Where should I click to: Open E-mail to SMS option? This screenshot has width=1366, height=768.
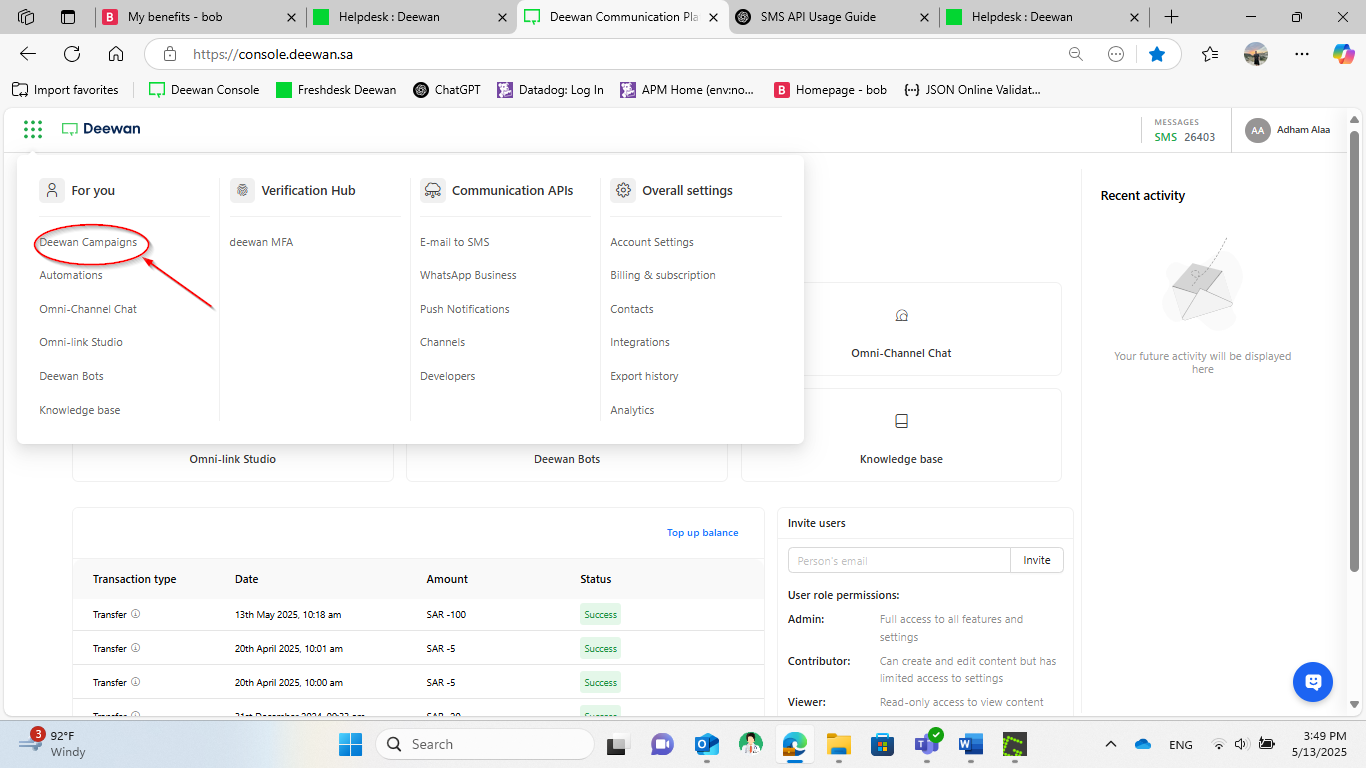[x=455, y=242]
